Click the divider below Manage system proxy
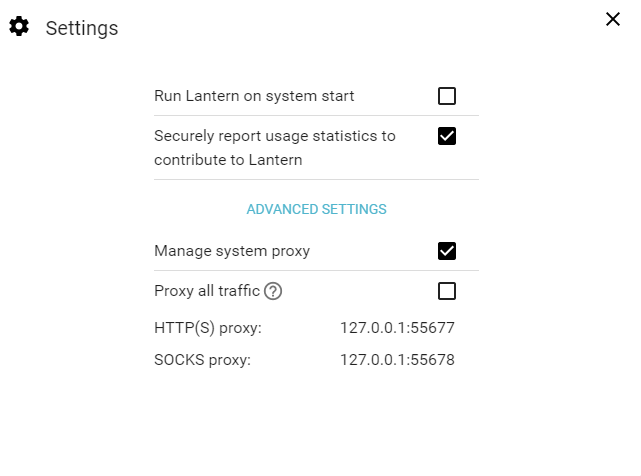The height and width of the screenshot is (476, 641). click(316, 270)
